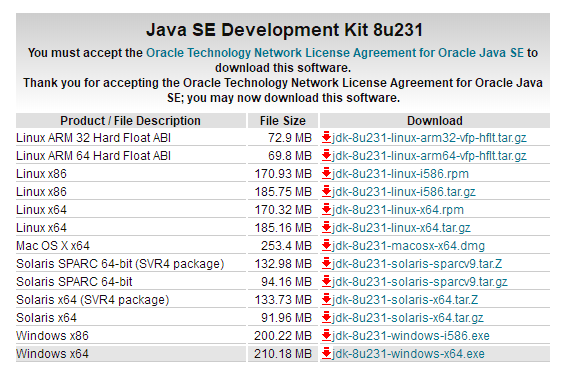Select the Windows x86 description
This screenshot has height=372, width=568.
pyautogui.click(x=53, y=336)
